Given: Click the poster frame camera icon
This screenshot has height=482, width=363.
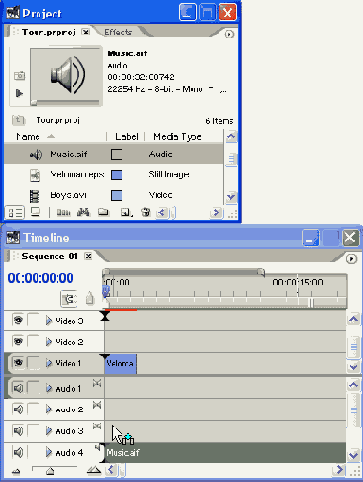Looking at the screenshot, I should (19, 76).
